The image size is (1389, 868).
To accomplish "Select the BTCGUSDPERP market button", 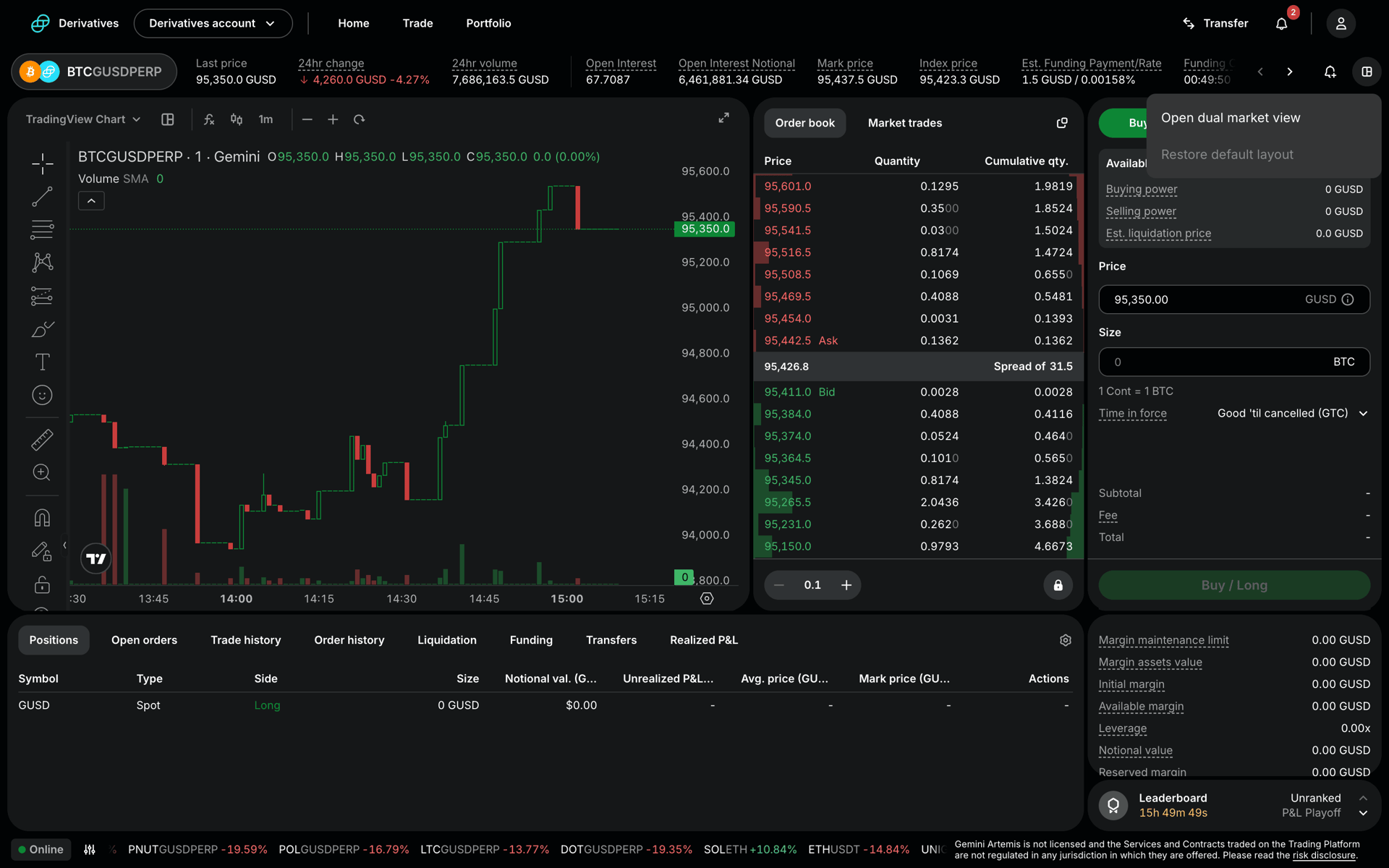I will pos(94,72).
